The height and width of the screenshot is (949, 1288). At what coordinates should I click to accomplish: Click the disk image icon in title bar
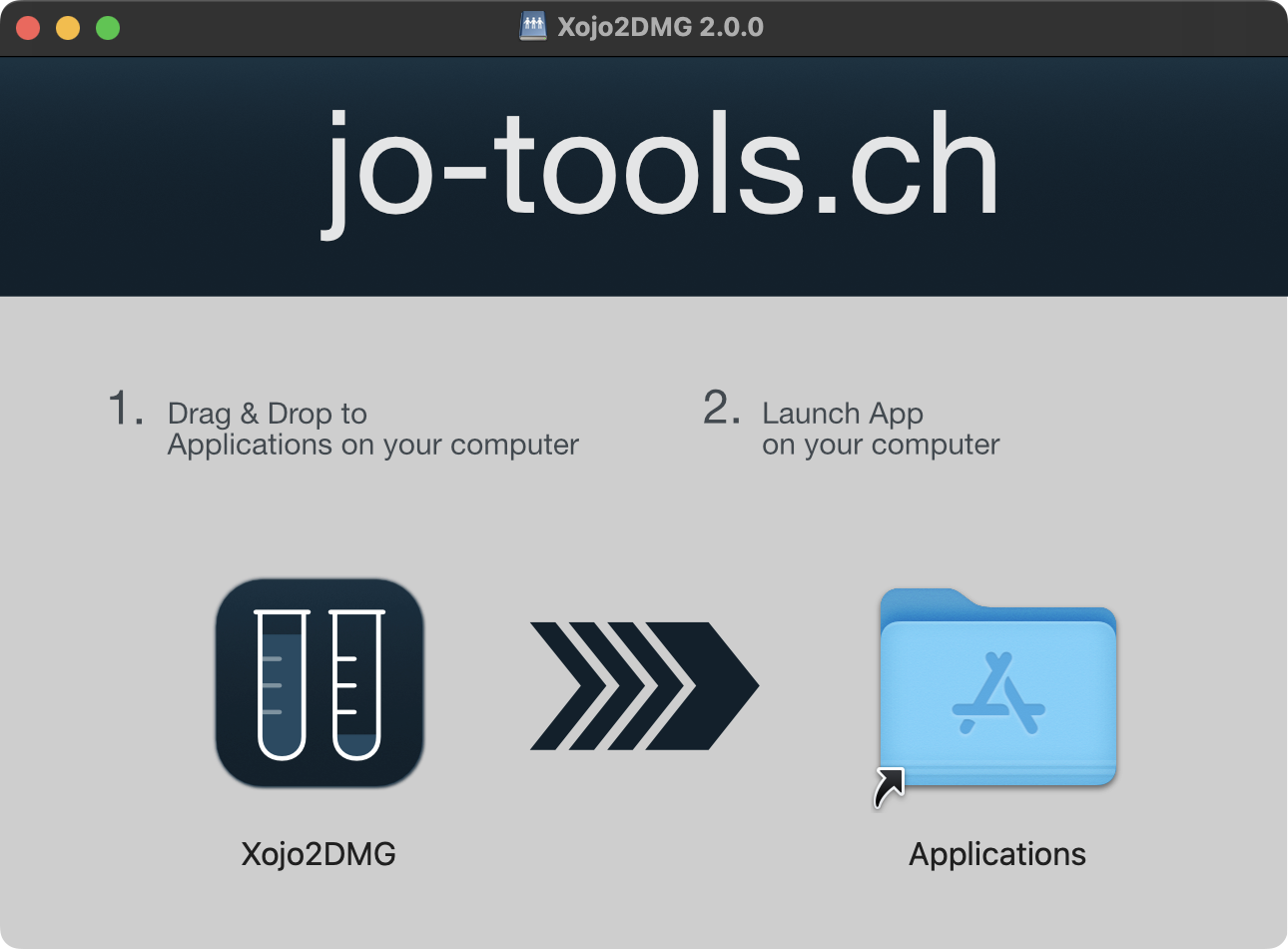533,27
